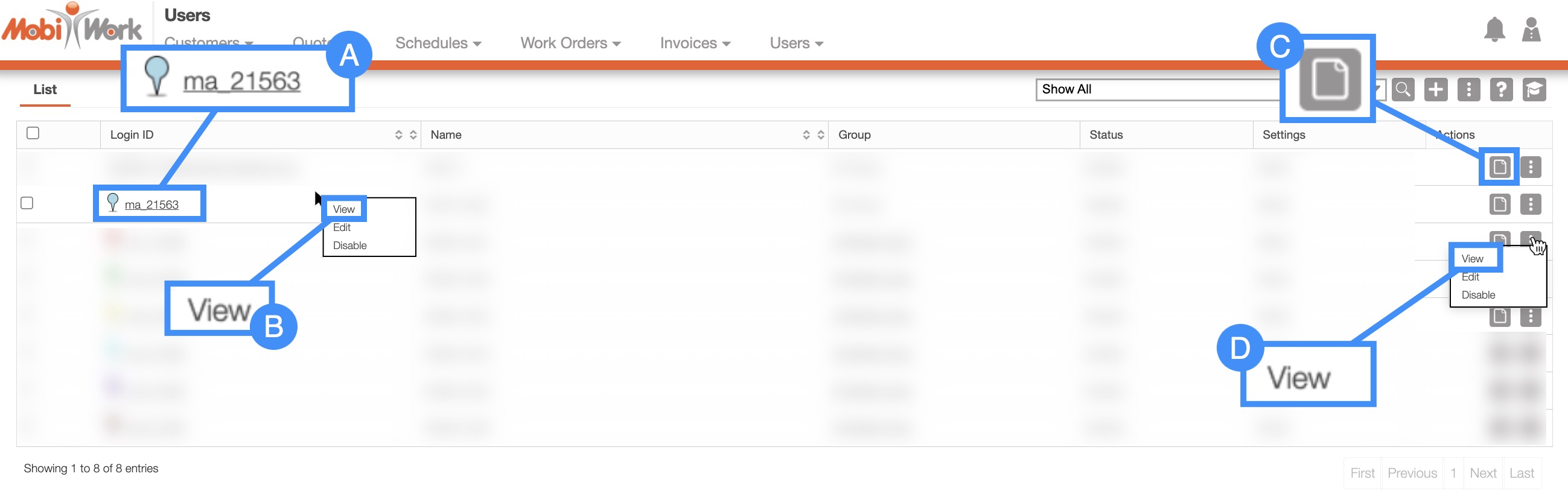Click the Next pagination button

[1482, 473]
